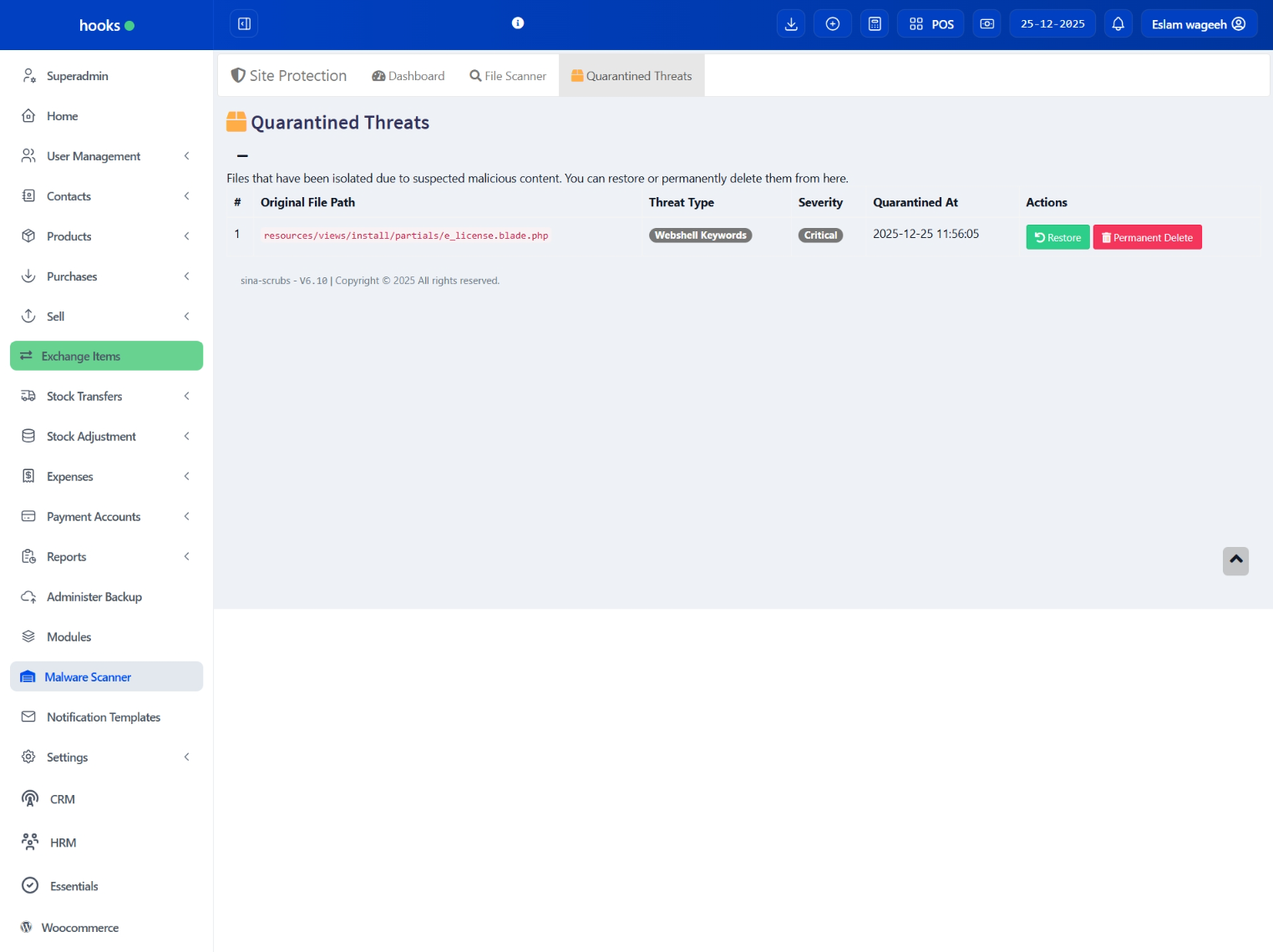
Task: Click Permanent Delete for quarantined file
Action: pyautogui.click(x=1147, y=237)
